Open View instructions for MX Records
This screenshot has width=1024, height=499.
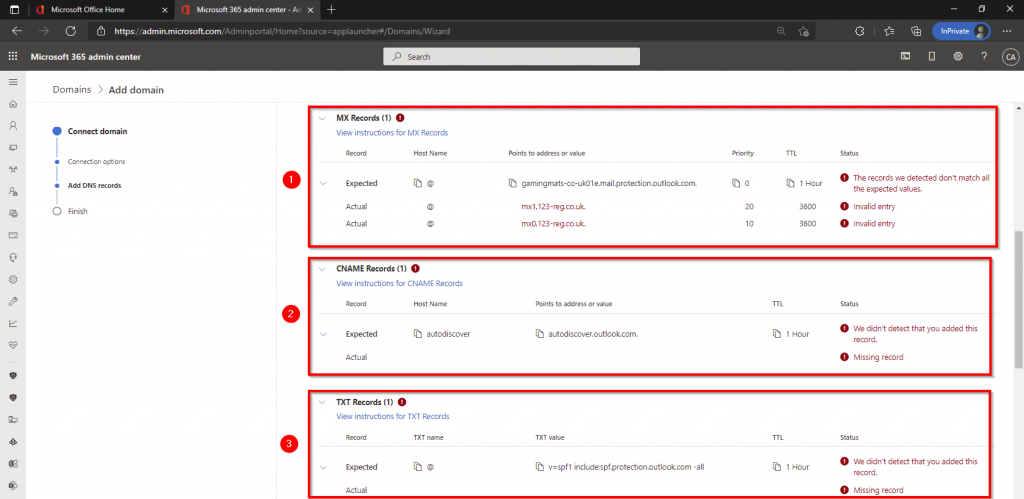click(x=392, y=133)
